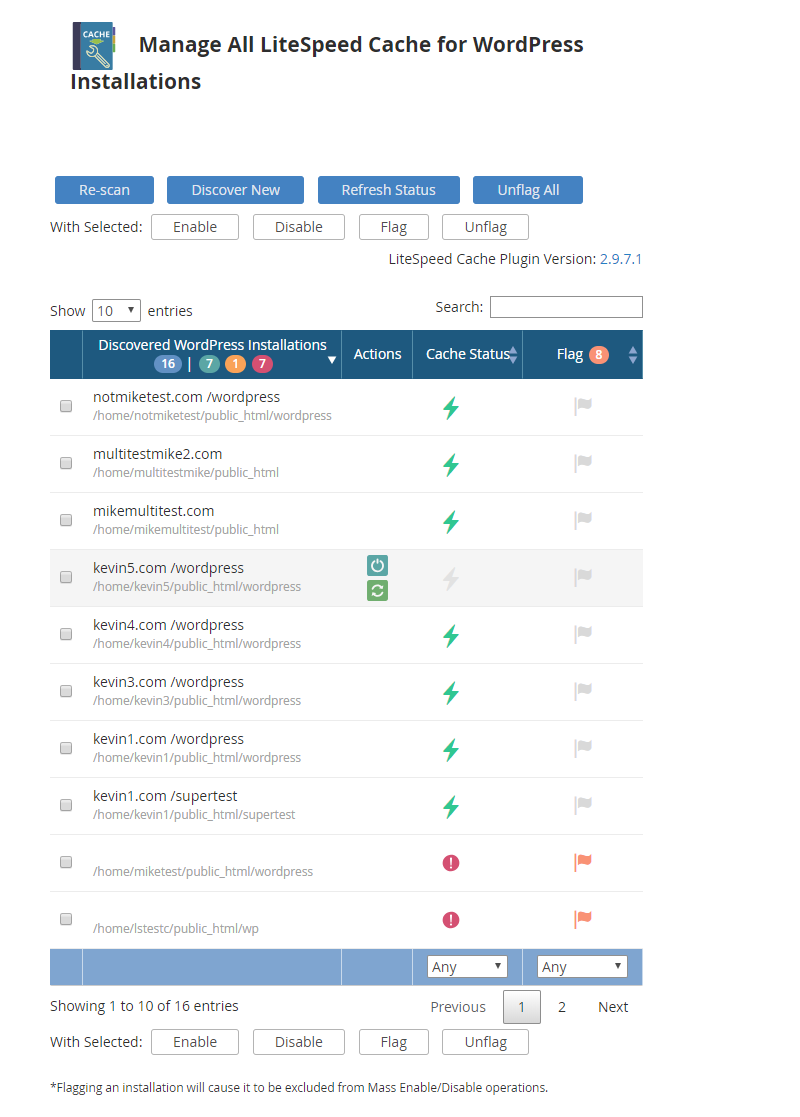Click the green lightning cache status icon for kevin4.com
The width and height of the screenshot is (800, 1117).
[450, 633]
